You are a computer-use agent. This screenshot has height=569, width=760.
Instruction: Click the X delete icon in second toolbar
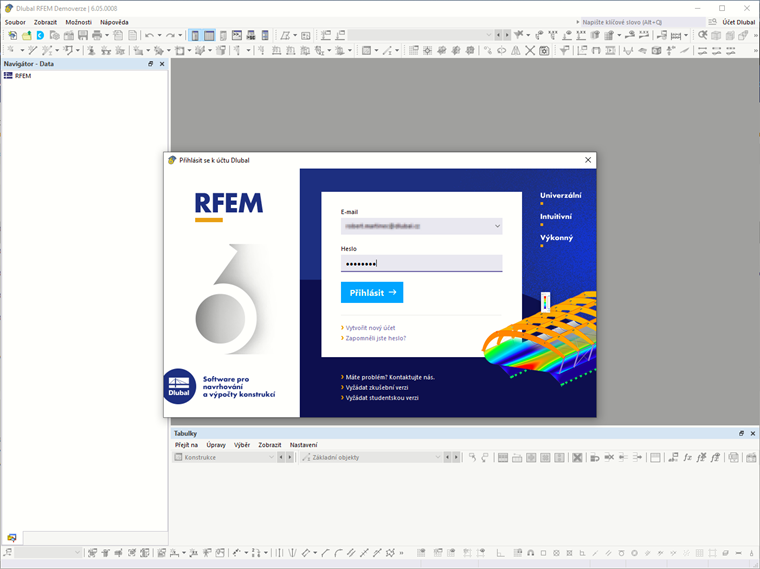coord(530,50)
